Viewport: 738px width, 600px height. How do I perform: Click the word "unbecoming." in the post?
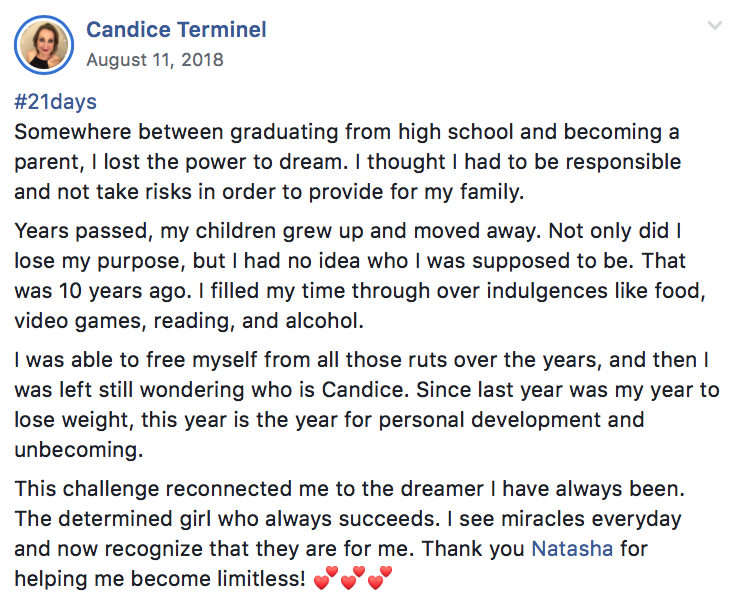click(x=79, y=450)
